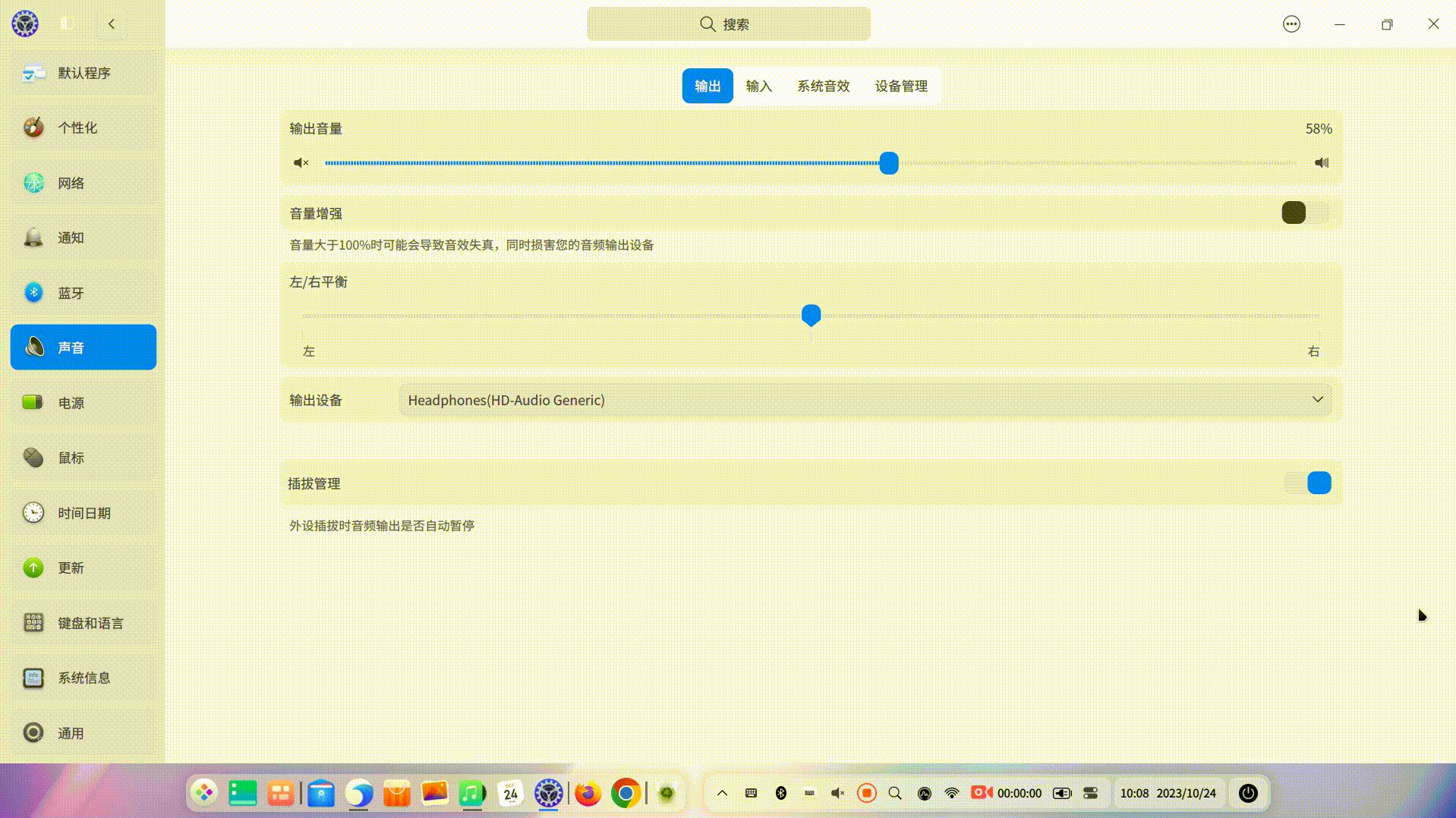This screenshot has height=818, width=1456.
Task: Open the Music app from the dock
Action: click(x=472, y=793)
